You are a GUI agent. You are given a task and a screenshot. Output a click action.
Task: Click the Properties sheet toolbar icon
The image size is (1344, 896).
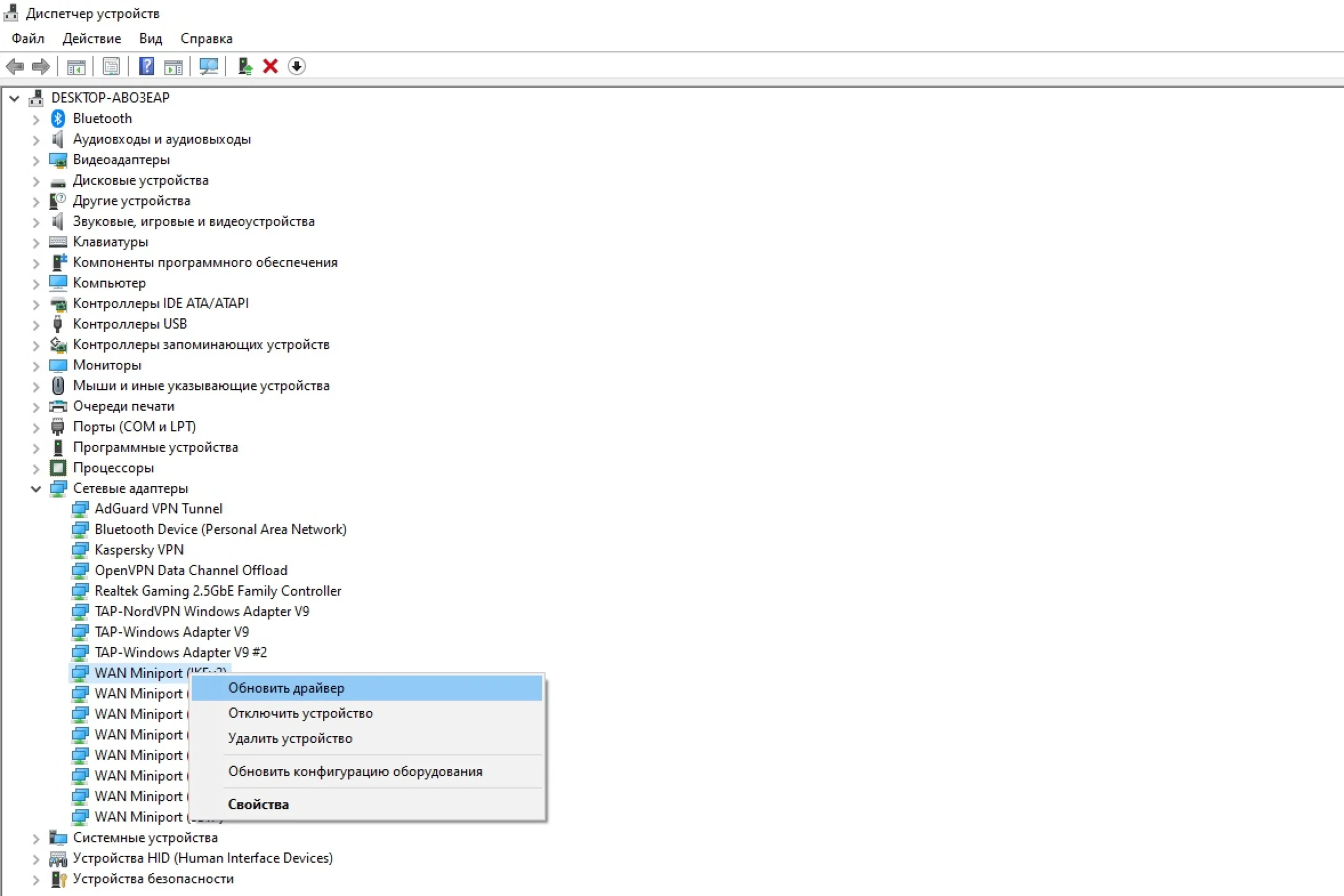click(111, 67)
